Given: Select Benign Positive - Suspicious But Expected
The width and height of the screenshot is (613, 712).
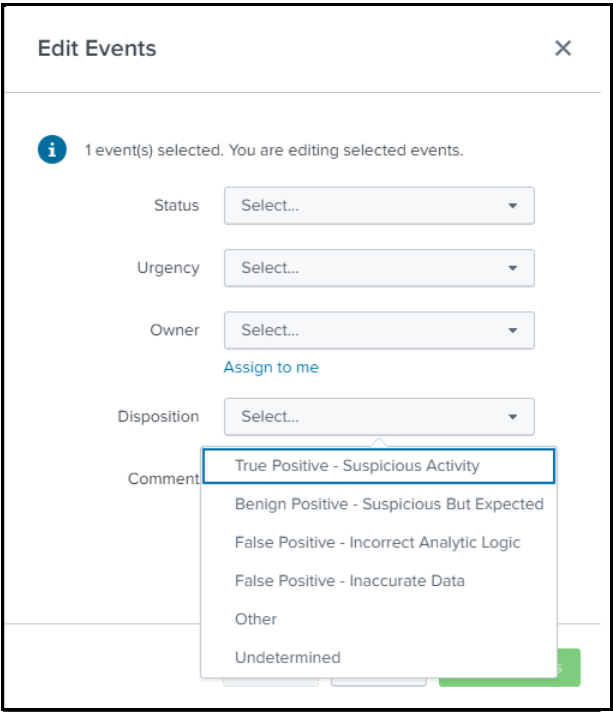Looking at the screenshot, I should (379, 504).
